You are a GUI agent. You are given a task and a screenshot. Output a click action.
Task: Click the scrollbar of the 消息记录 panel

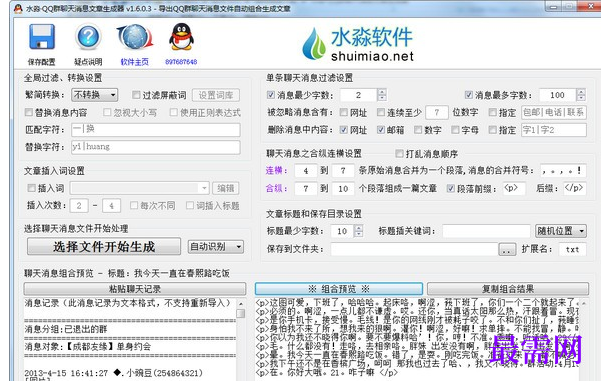point(241,340)
